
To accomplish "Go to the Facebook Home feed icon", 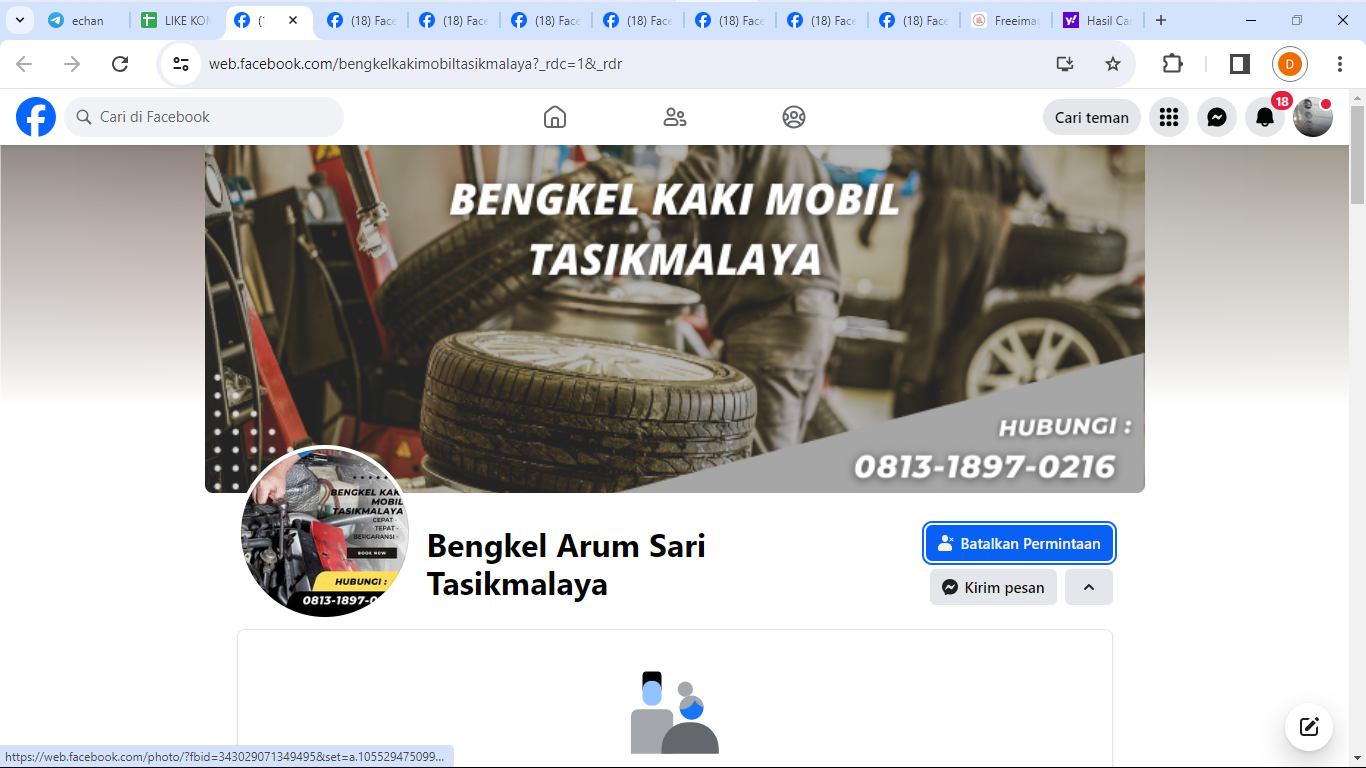I will [555, 117].
